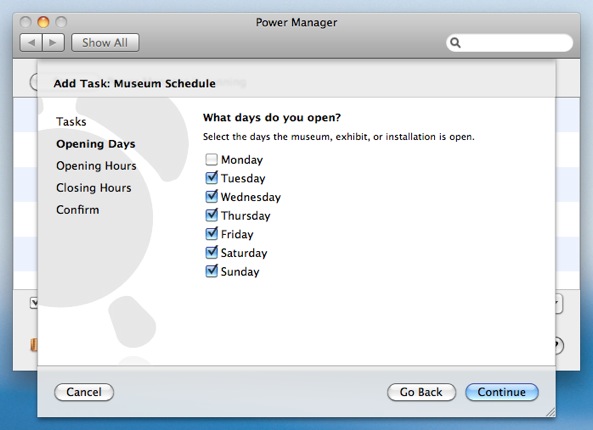
Task: Disable the Sunday checkbox
Action: (211, 271)
